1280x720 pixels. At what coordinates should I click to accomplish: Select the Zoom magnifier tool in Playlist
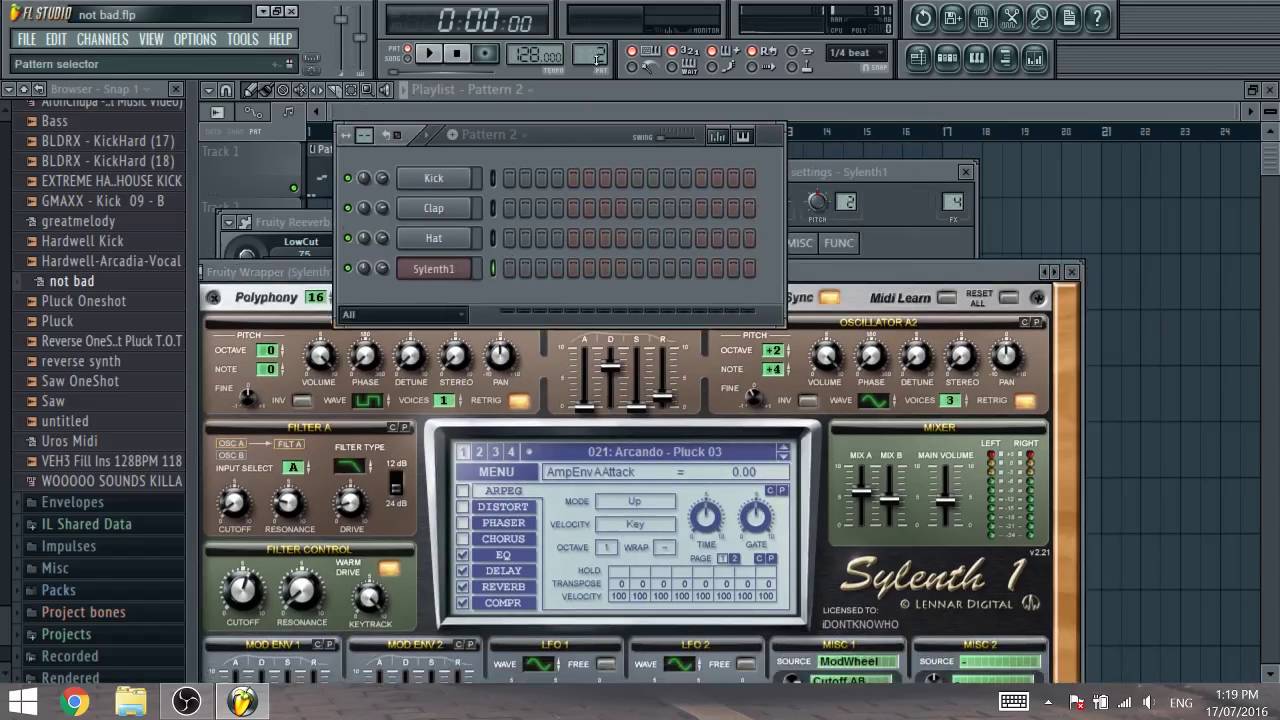click(x=367, y=90)
